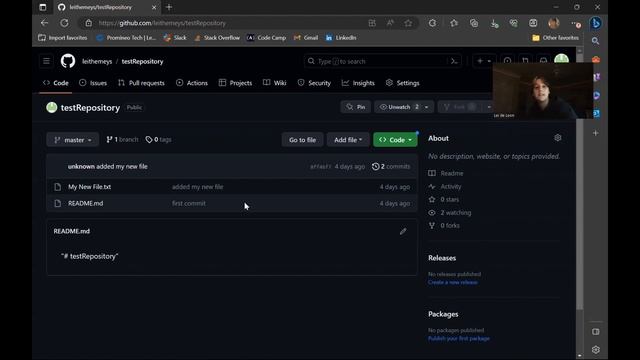Viewport: 640px width, 360px height.
Task: Open the Edge settings ellipsis menu
Action: (x=576, y=23)
